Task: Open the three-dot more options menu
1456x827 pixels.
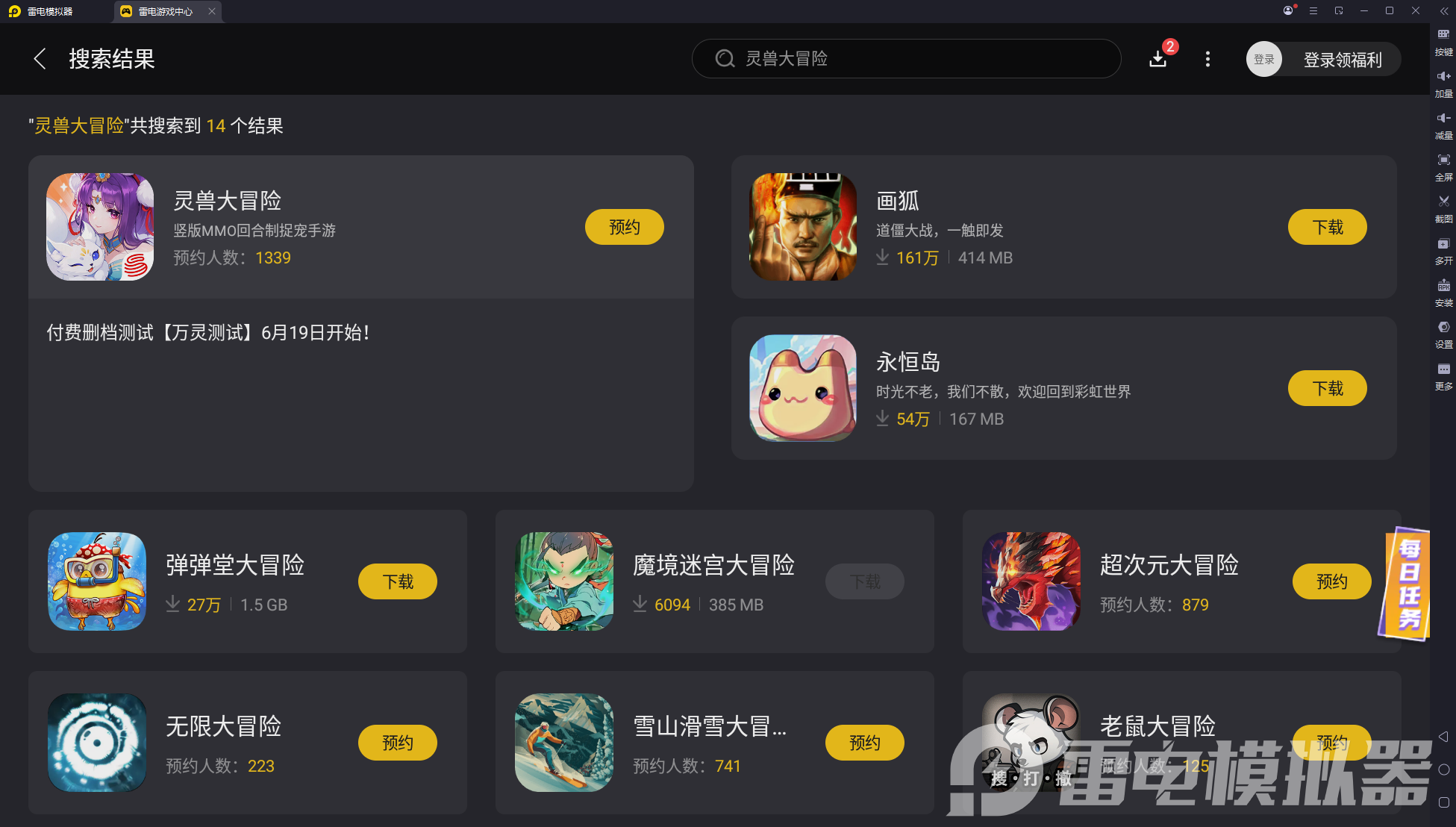Action: (x=1207, y=59)
